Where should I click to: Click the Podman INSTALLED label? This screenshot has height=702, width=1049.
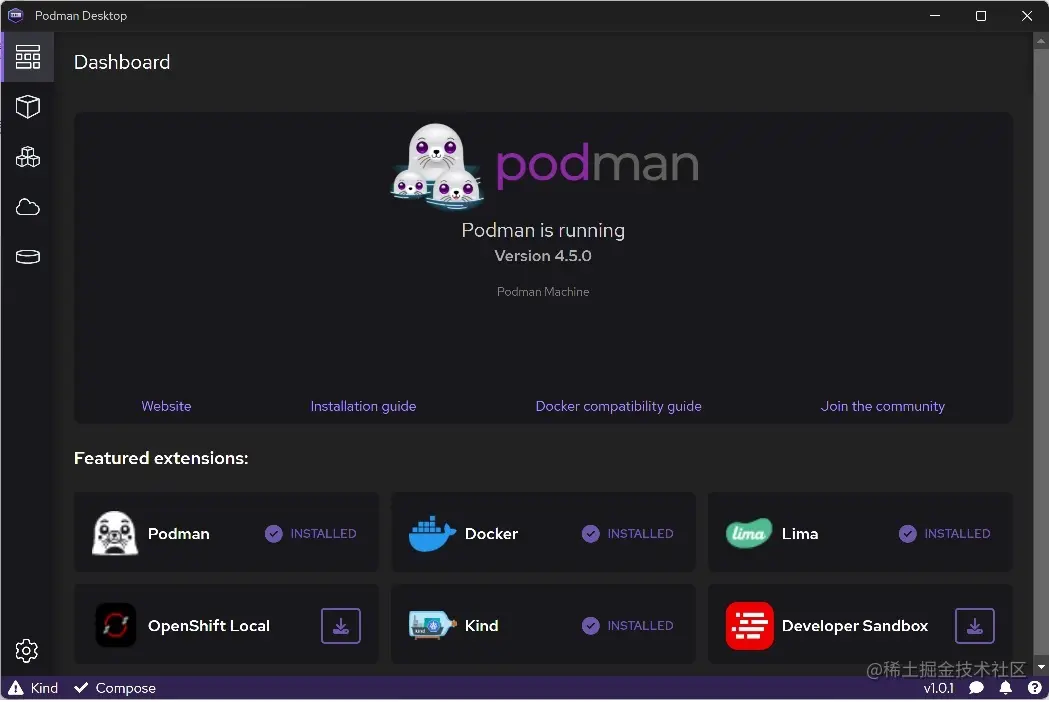click(x=323, y=534)
